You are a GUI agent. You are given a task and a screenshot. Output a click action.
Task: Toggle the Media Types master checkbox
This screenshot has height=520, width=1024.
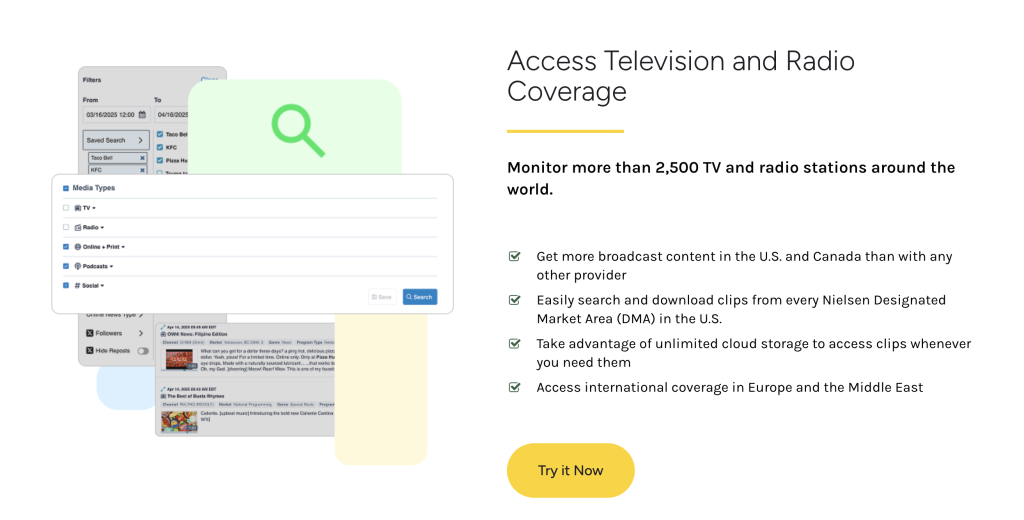(66, 188)
